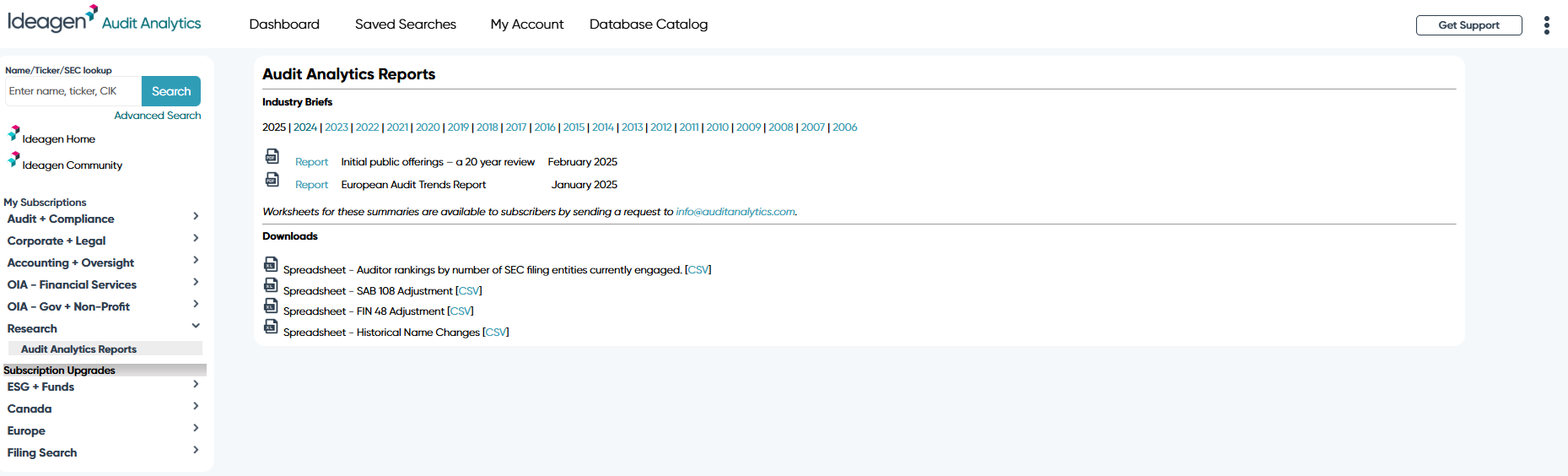The width and height of the screenshot is (1568, 476).
Task: Select the 2018 industry briefs year
Action: [x=488, y=127]
